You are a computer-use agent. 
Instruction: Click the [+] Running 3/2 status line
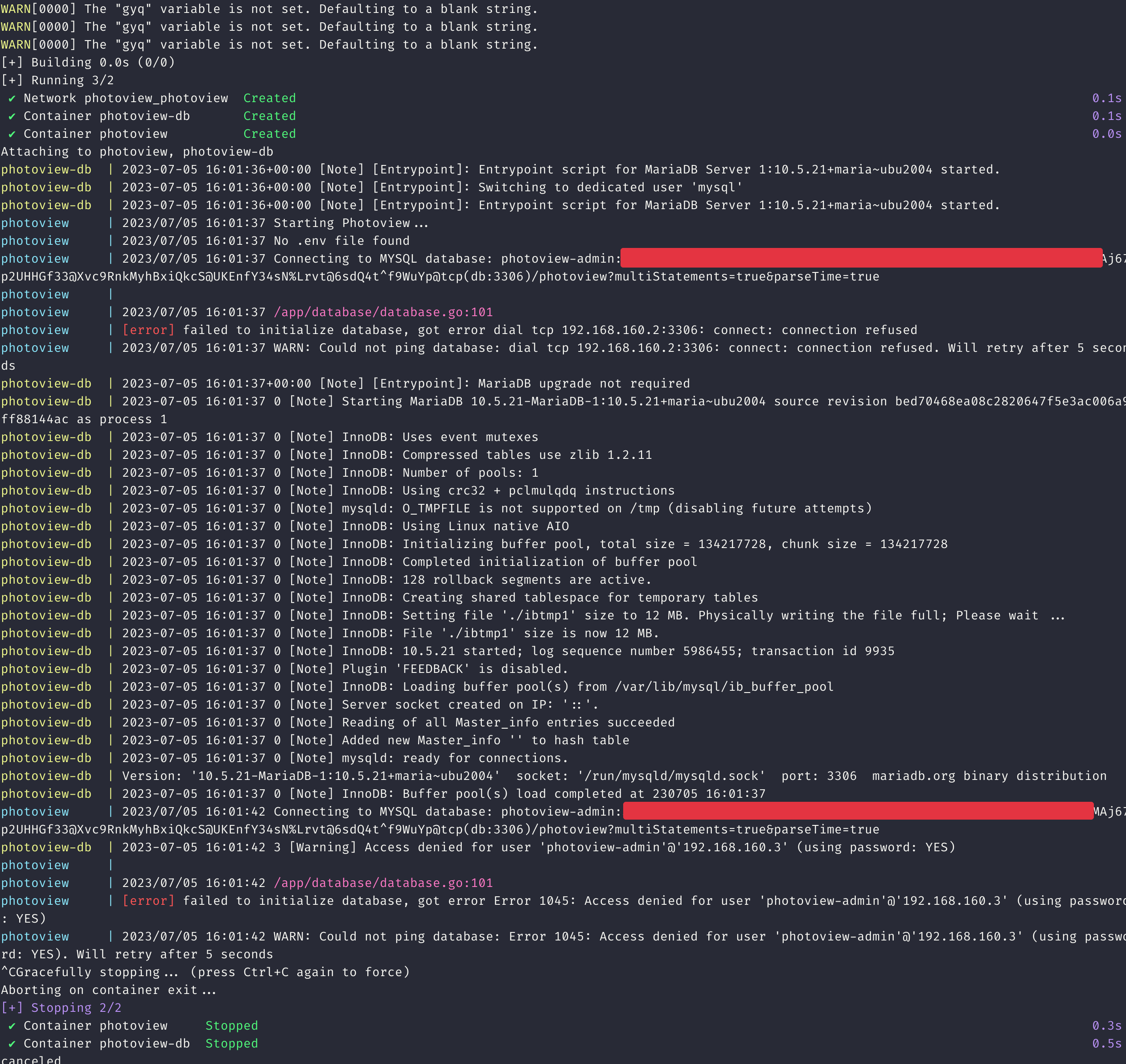tap(57, 80)
